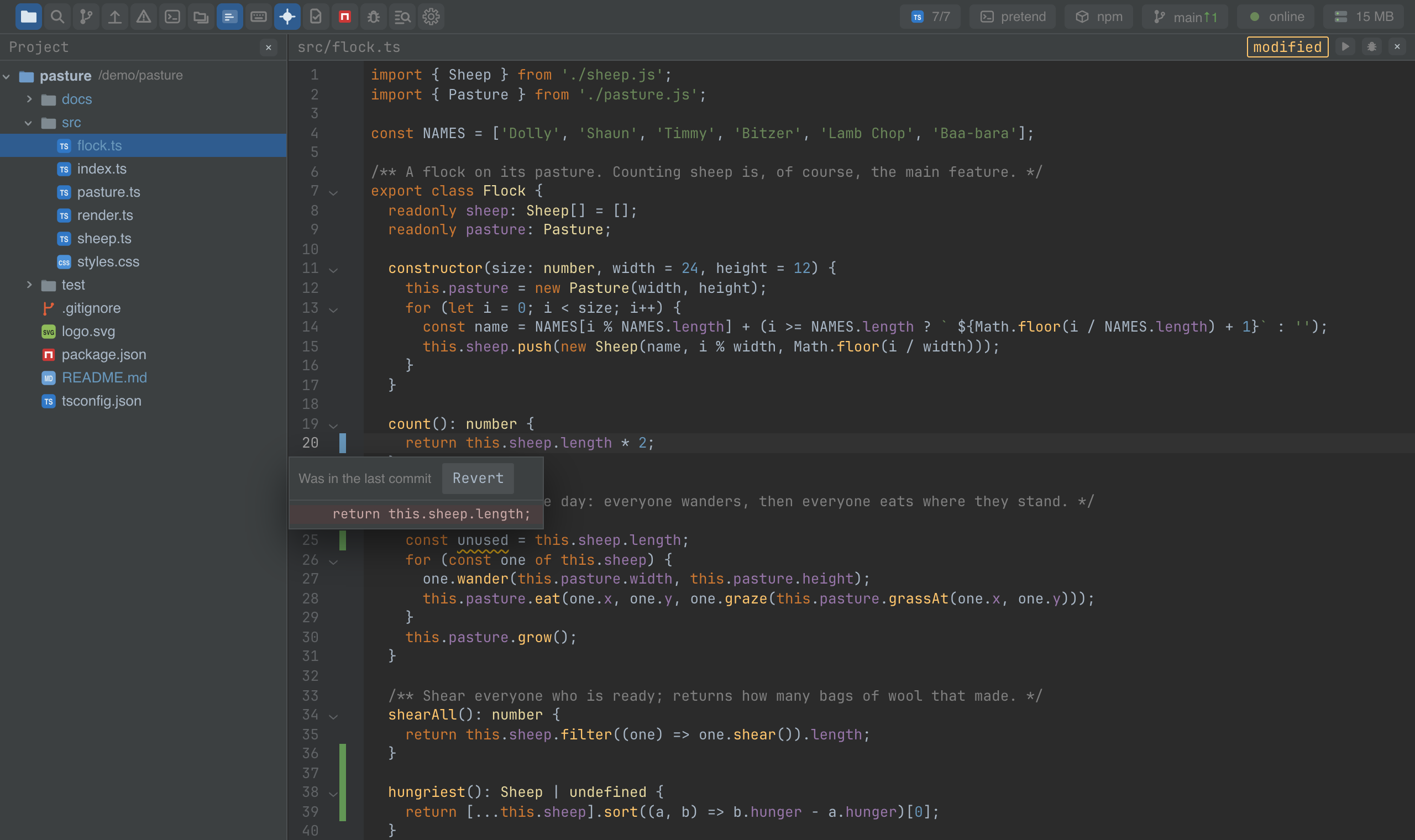Viewport: 1415px width, 840px height.
Task: Show the problems warning triangle icon
Action: (144, 17)
